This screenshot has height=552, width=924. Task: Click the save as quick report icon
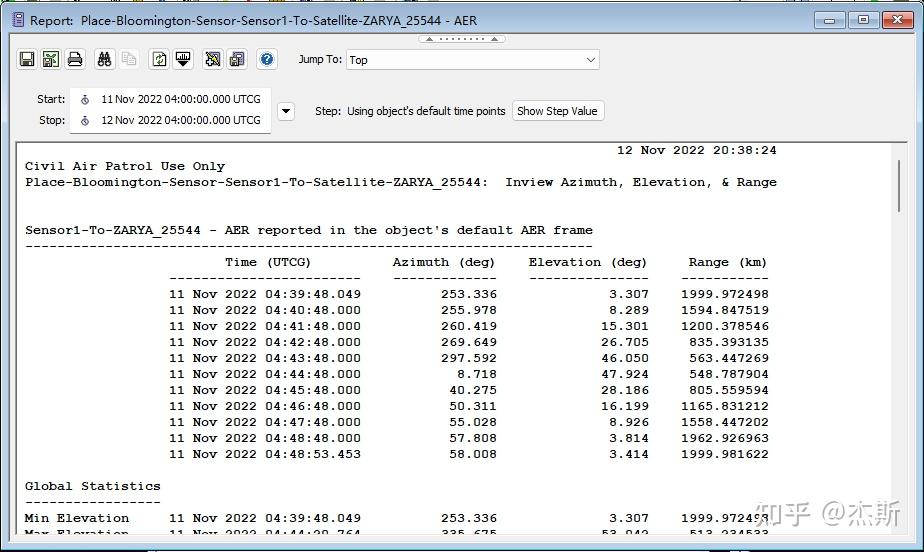click(x=237, y=59)
